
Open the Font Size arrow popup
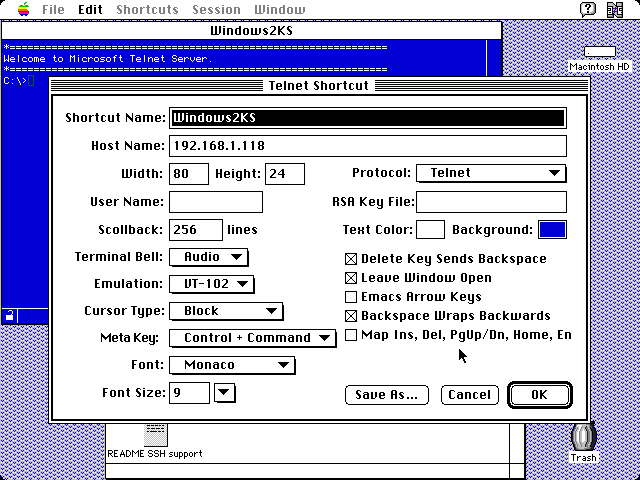(224, 393)
